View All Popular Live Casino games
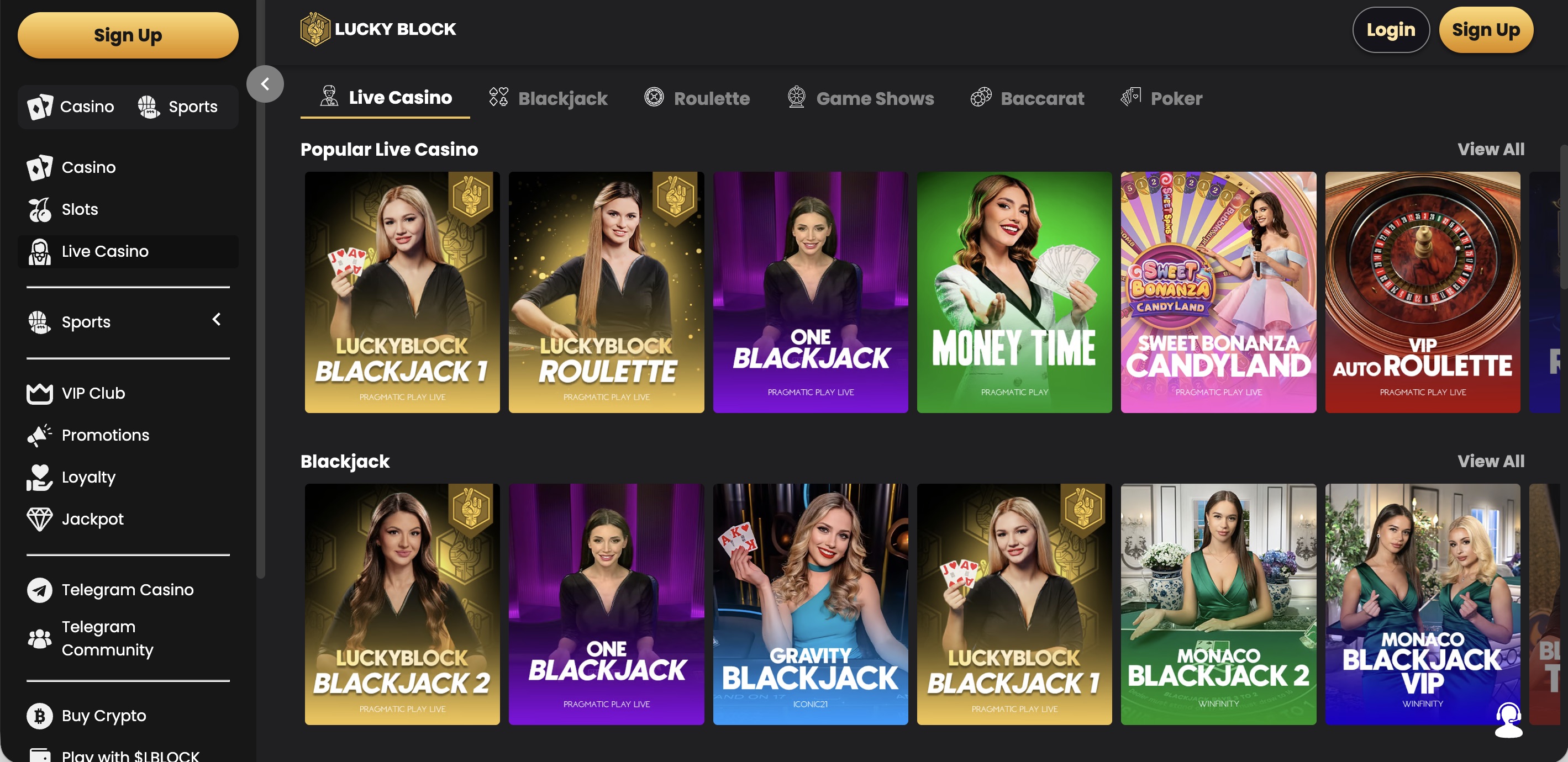 click(1490, 150)
